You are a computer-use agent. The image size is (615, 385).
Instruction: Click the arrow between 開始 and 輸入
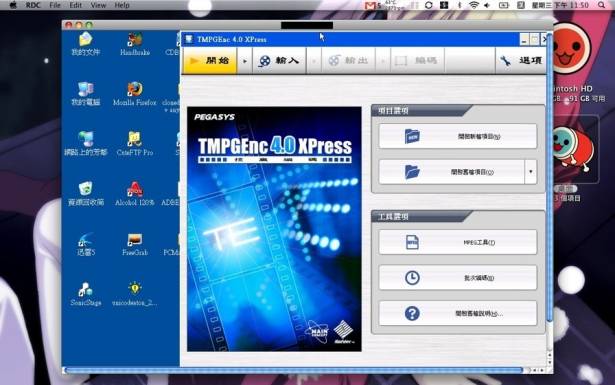pos(245,61)
